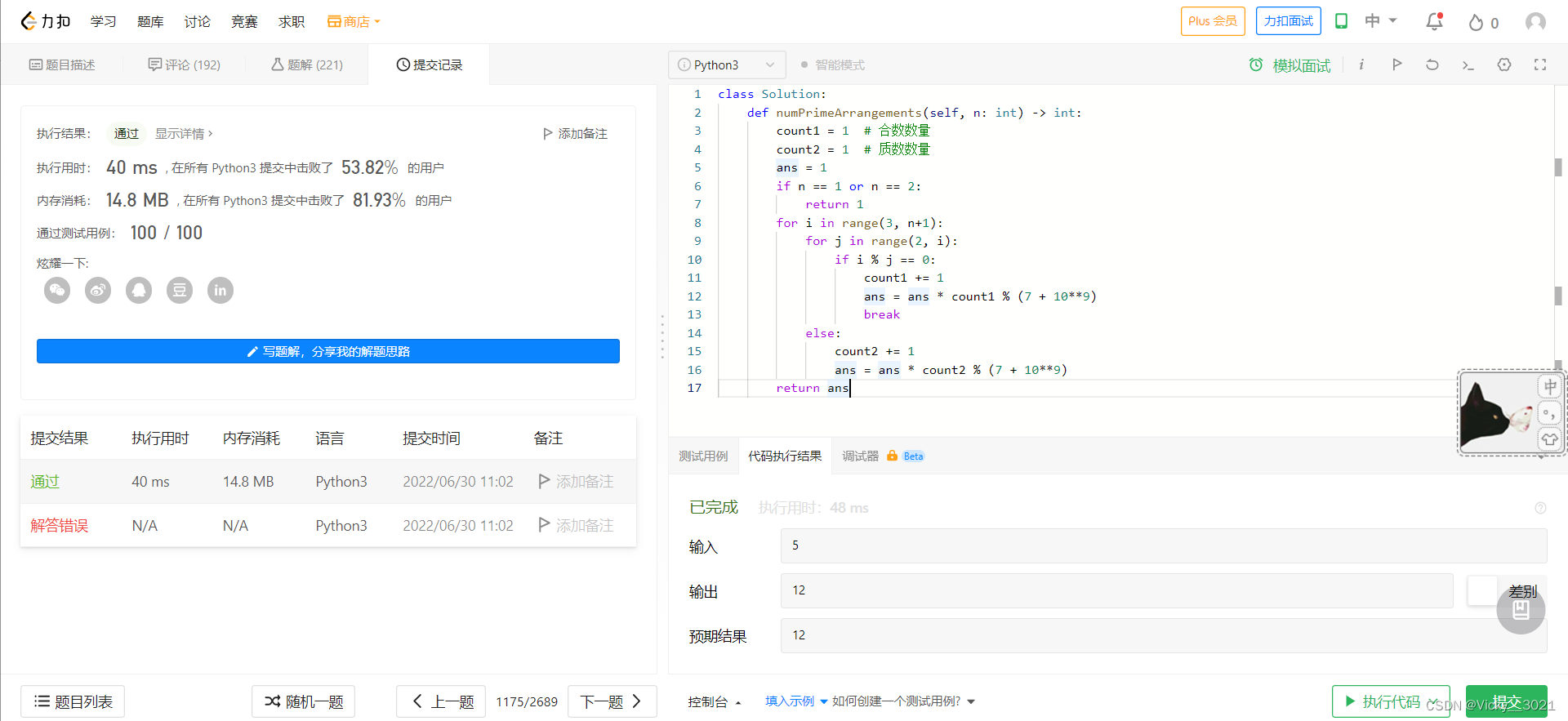Click IME 中 mode icon on cat widget
Image resolution: width=1568 pixels, height=721 pixels.
[1550, 386]
